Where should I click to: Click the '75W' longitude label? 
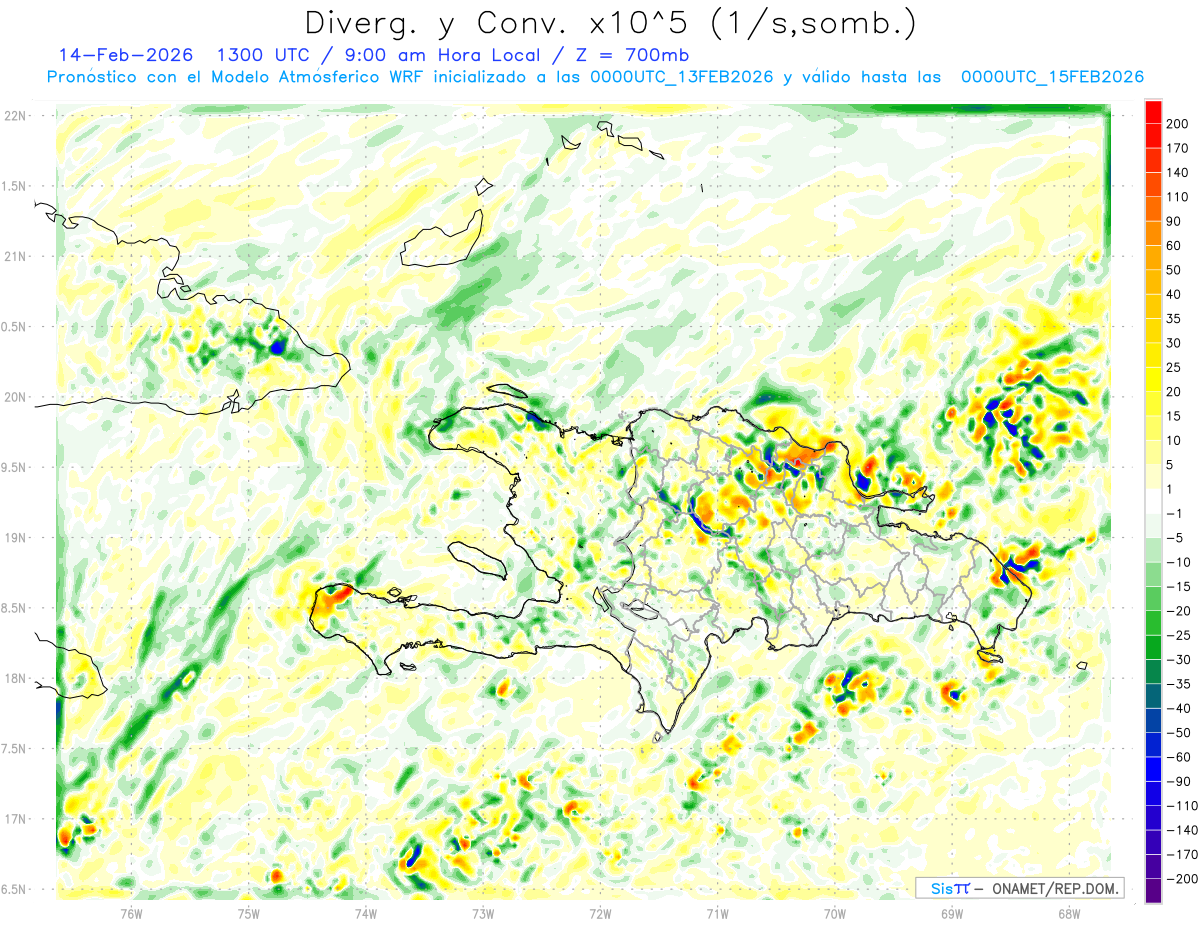[248, 914]
